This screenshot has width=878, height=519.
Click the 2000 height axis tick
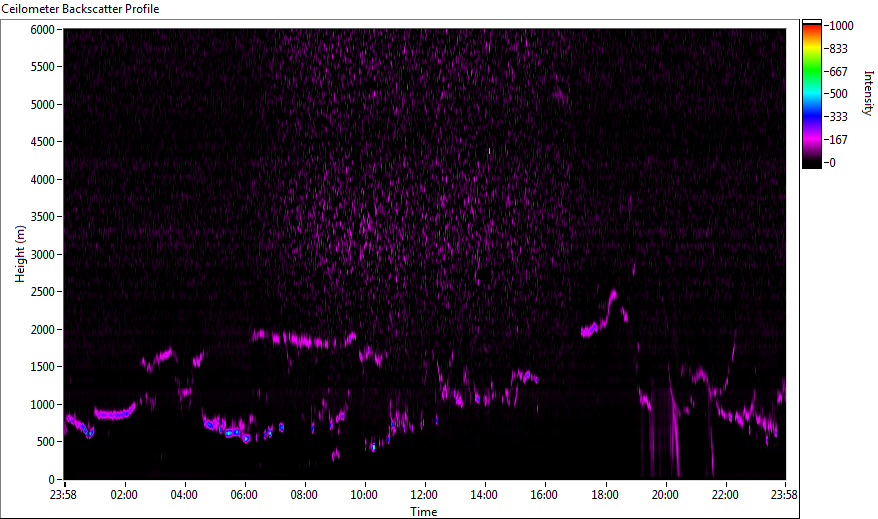(x=43, y=330)
